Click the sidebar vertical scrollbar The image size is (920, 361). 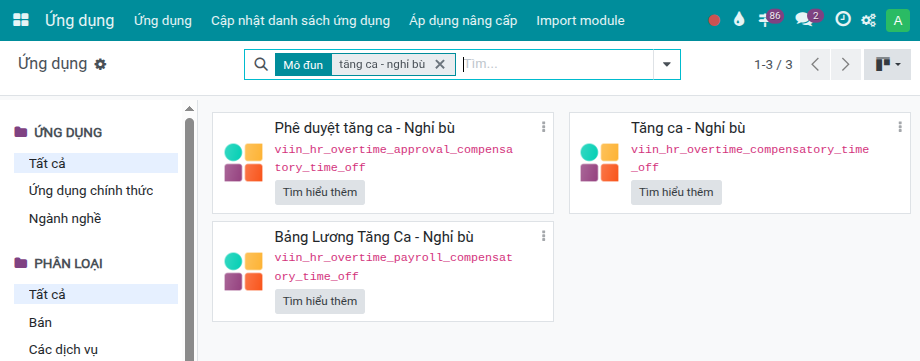click(189, 239)
